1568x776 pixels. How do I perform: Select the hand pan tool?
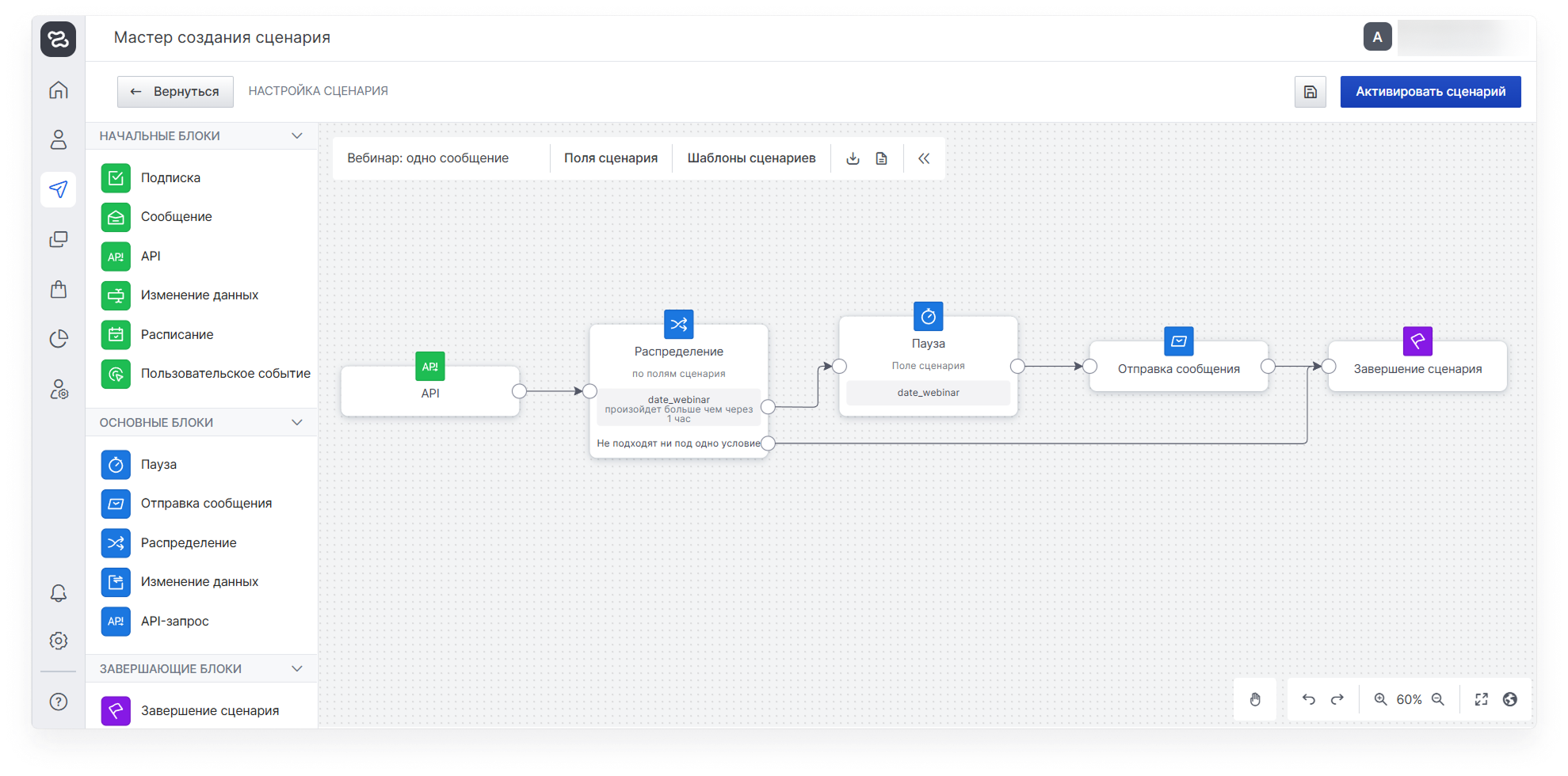1255,699
